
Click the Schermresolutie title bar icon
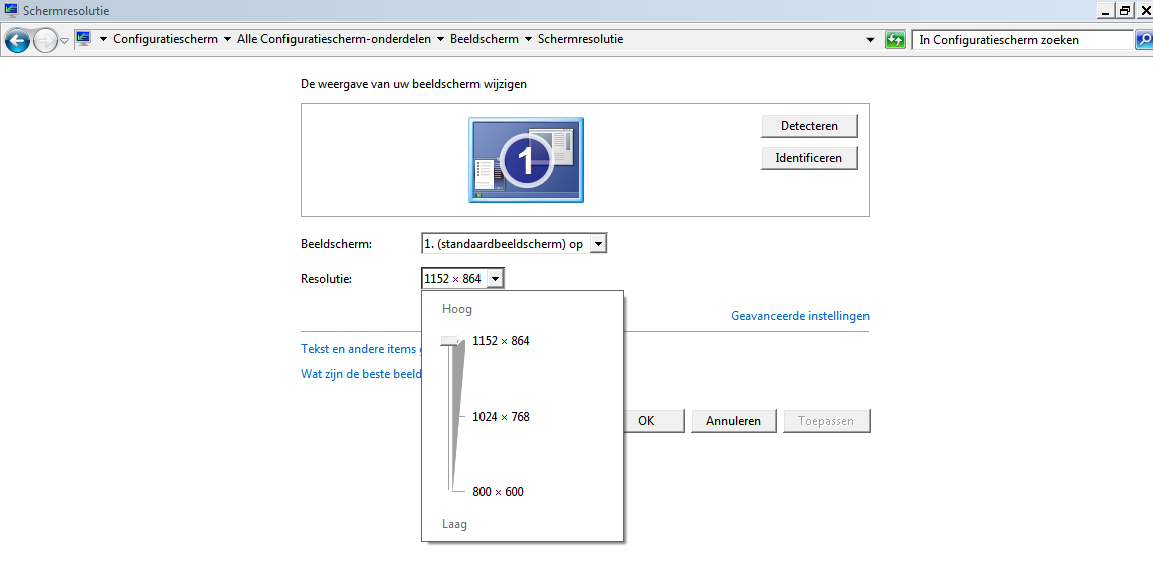[11, 11]
